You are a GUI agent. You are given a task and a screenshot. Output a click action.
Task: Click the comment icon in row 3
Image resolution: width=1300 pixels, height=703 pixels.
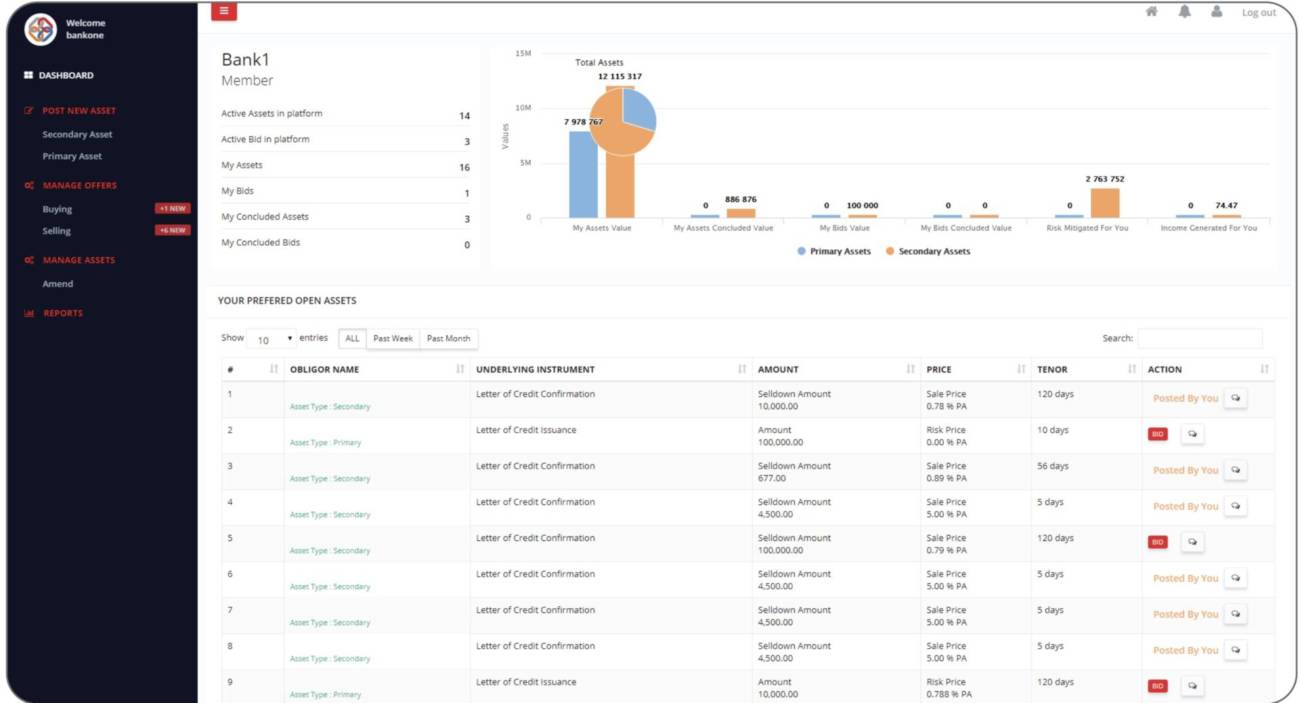(x=1235, y=470)
